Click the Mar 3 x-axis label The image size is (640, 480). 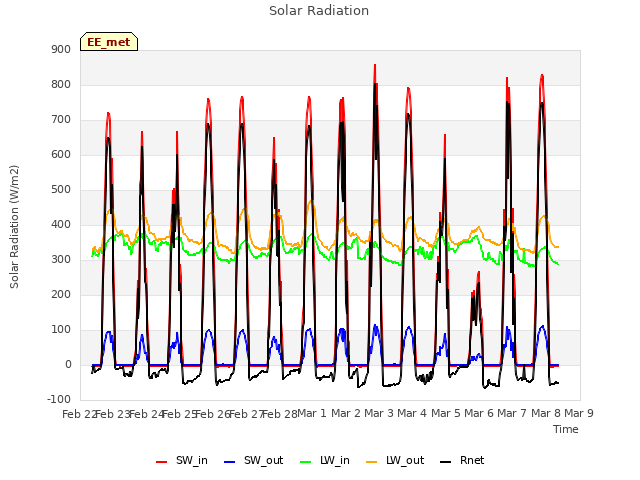click(379, 413)
